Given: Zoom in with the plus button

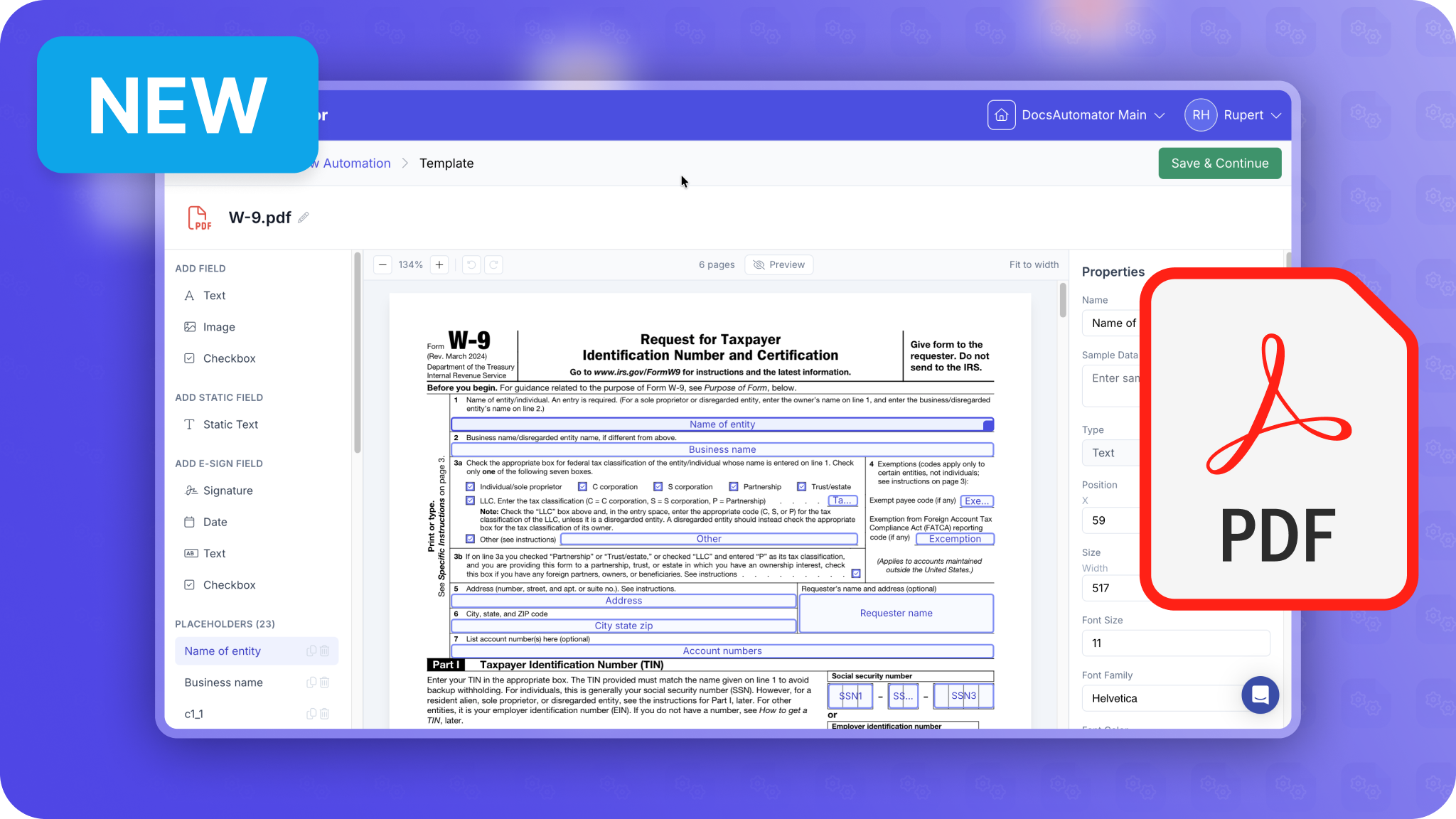Looking at the screenshot, I should point(439,264).
